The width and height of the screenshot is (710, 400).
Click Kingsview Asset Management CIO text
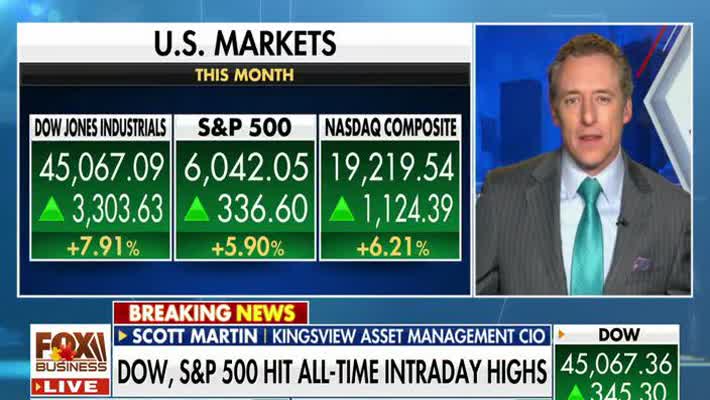(x=408, y=336)
